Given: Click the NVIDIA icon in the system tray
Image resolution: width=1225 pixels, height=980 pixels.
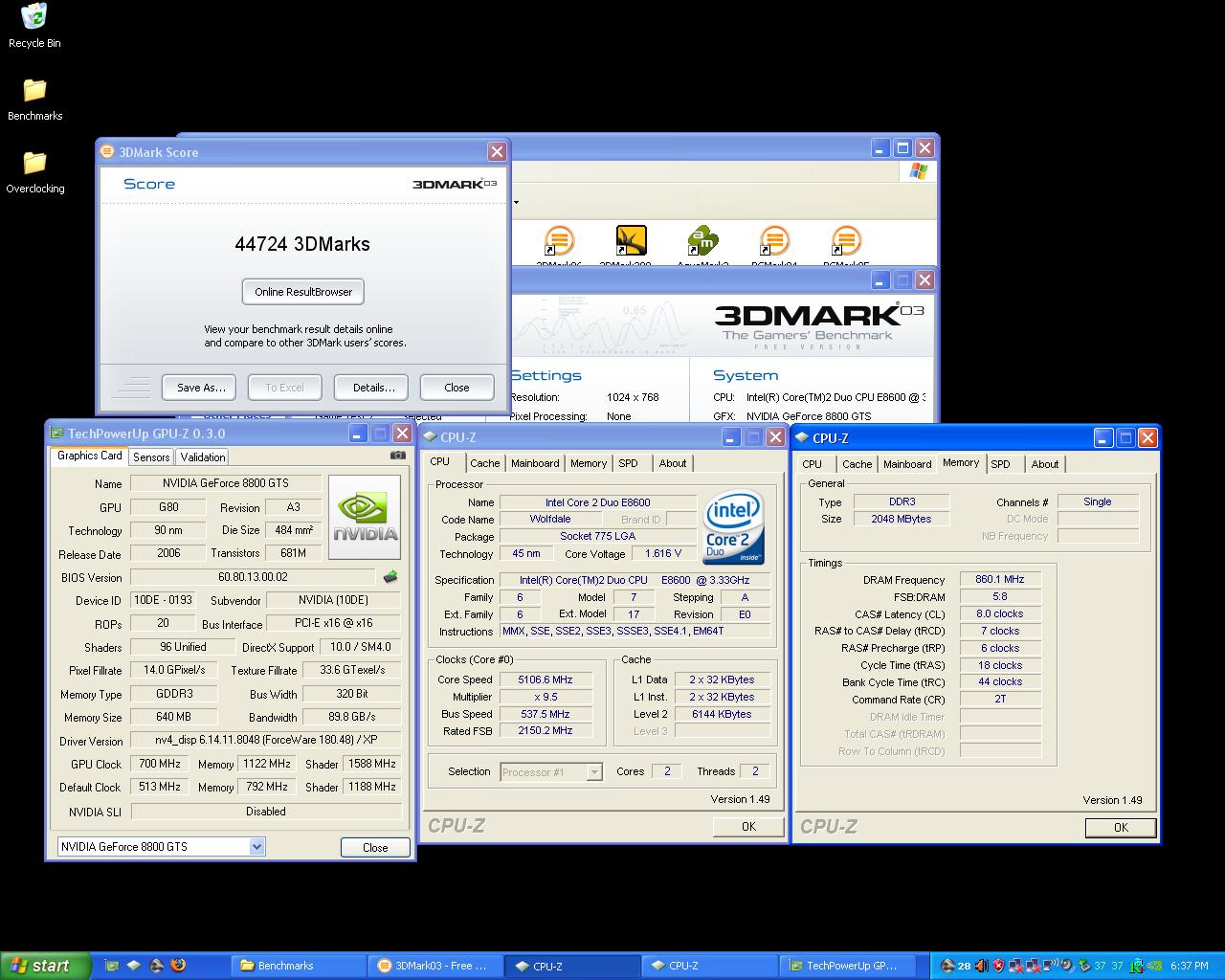Looking at the screenshot, I should click(x=1155, y=966).
